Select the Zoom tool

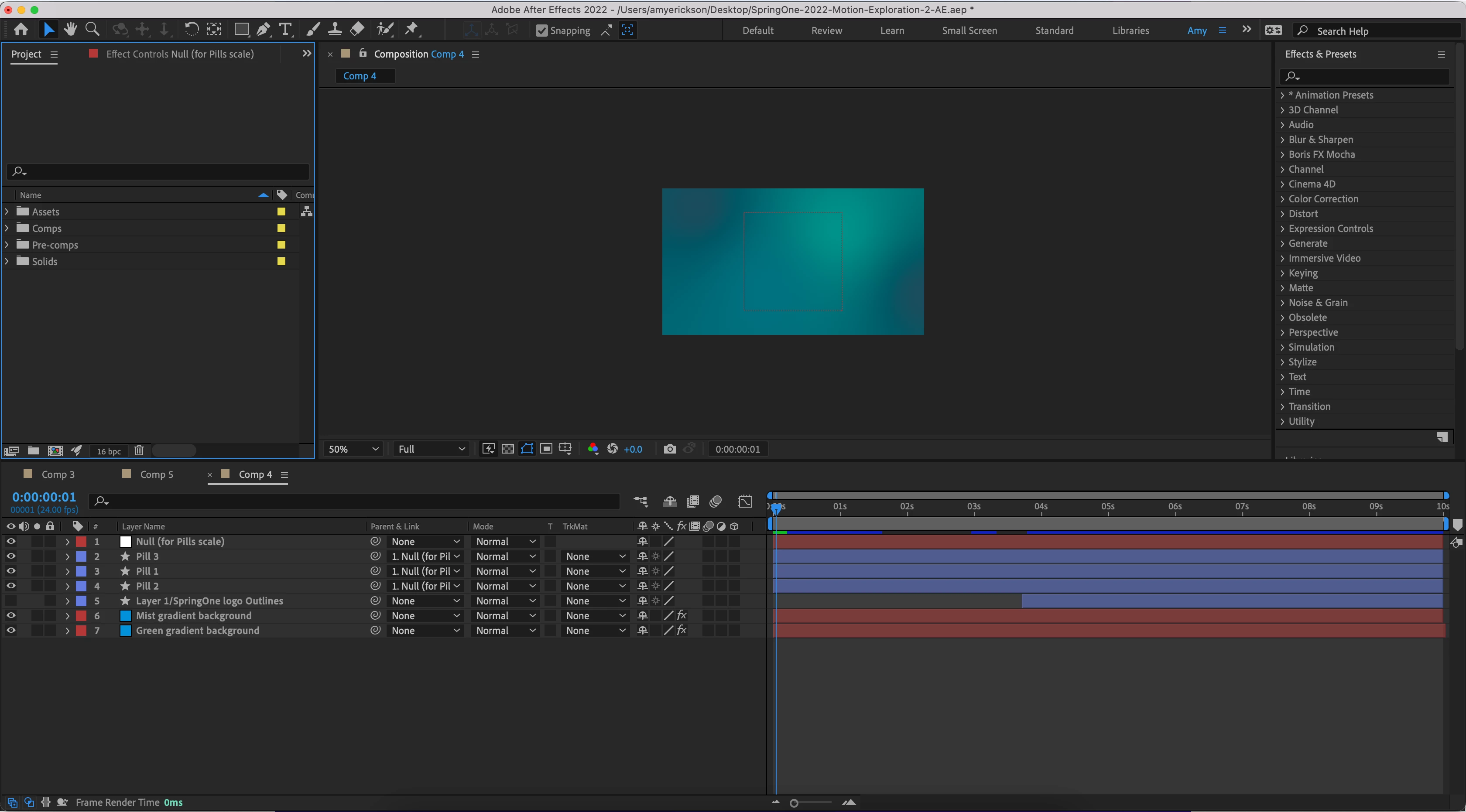pos(92,30)
